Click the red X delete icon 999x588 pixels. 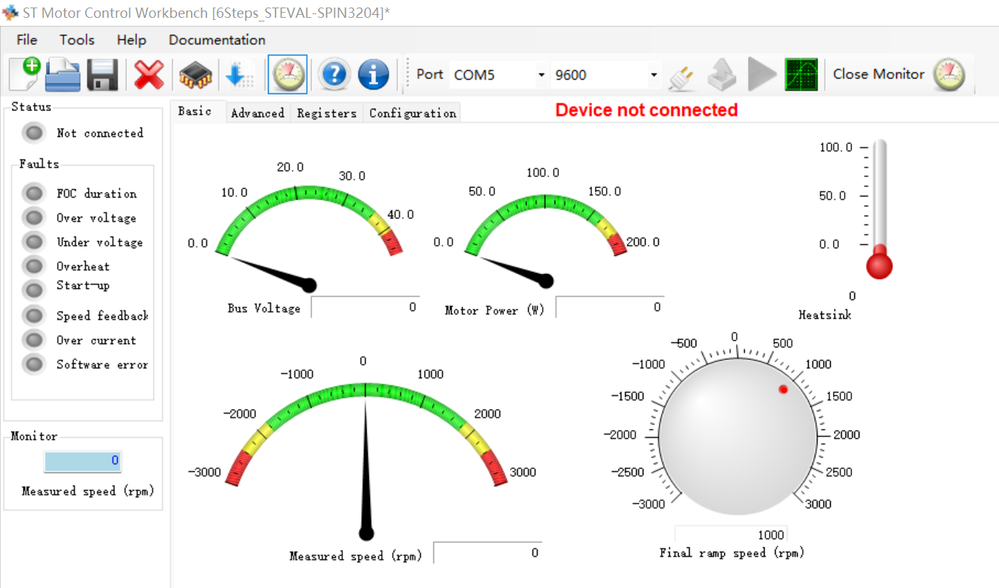148,75
